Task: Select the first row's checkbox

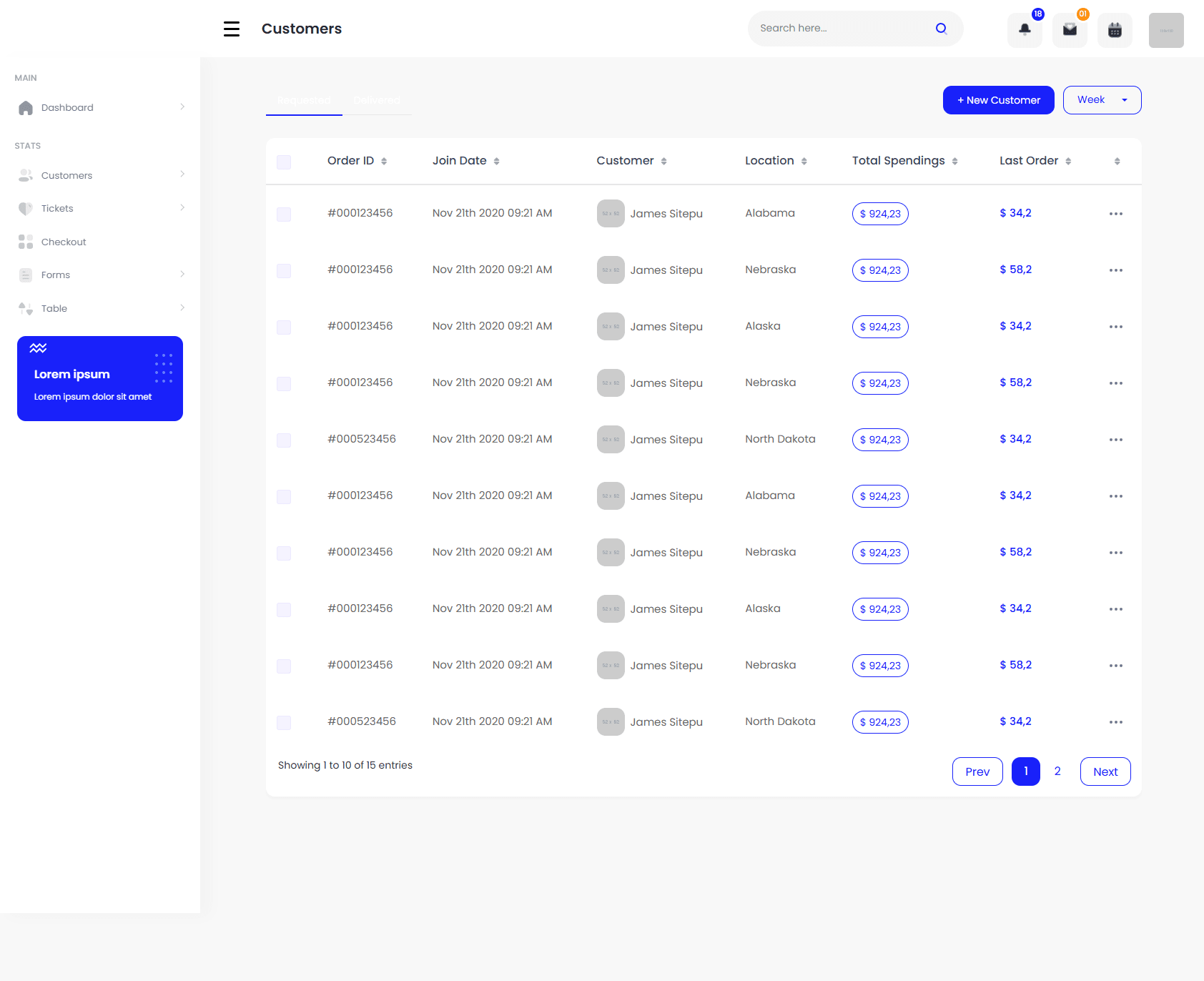Action: [x=284, y=214]
